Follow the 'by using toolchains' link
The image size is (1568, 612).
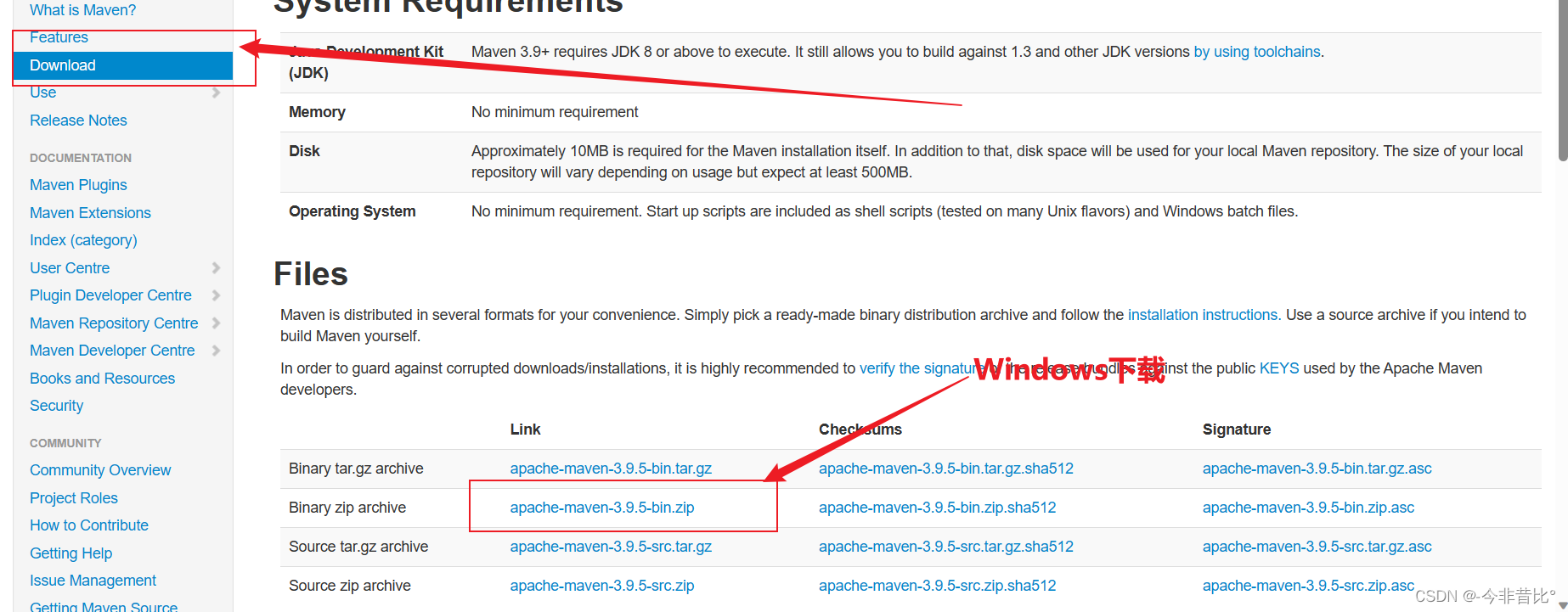[1257, 52]
